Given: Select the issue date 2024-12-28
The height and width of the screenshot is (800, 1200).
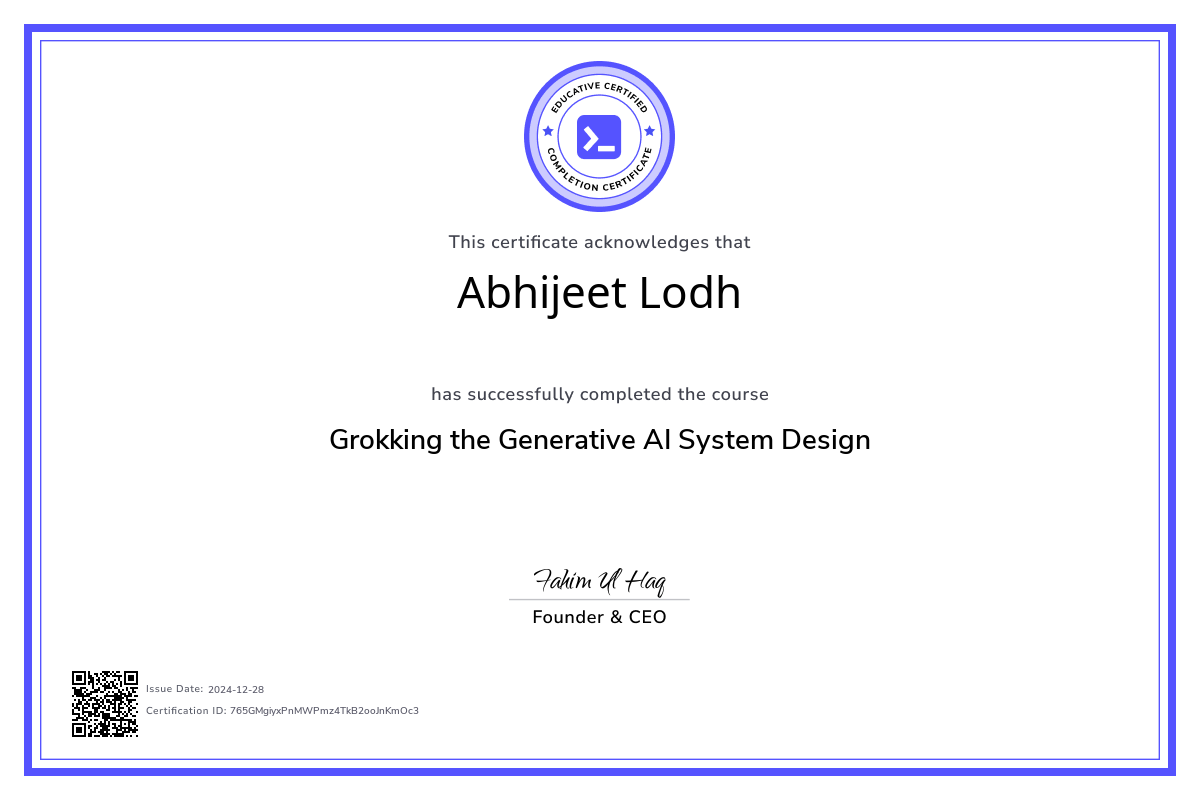Looking at the screenshot, I should pos(236,689).
